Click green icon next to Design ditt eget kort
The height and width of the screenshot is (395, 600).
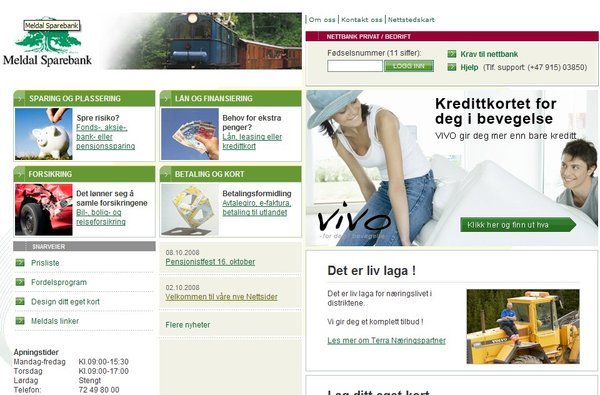point(20,302)
